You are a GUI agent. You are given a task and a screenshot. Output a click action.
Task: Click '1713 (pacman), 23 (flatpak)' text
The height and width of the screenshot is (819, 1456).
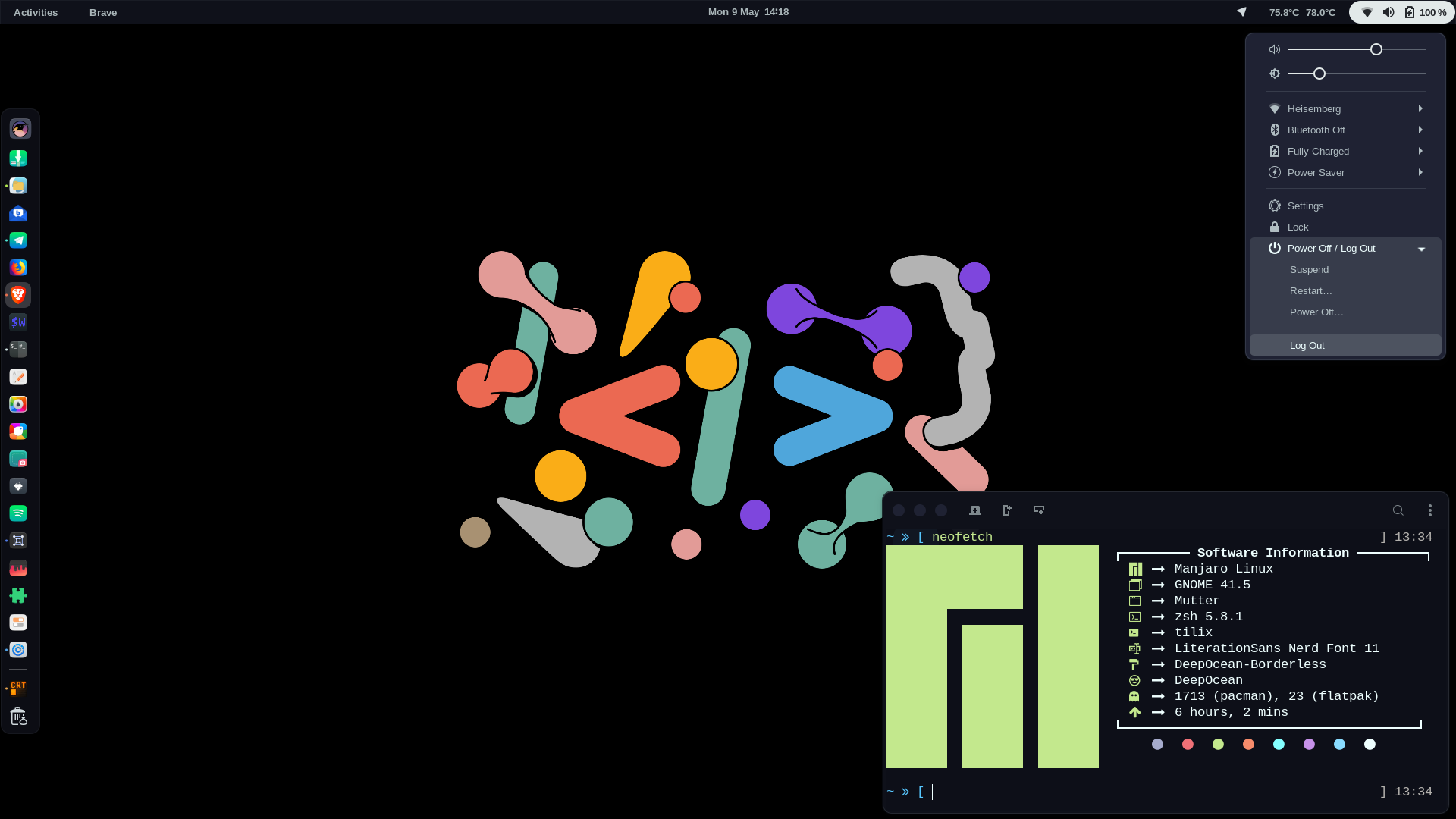[1277, 696]
